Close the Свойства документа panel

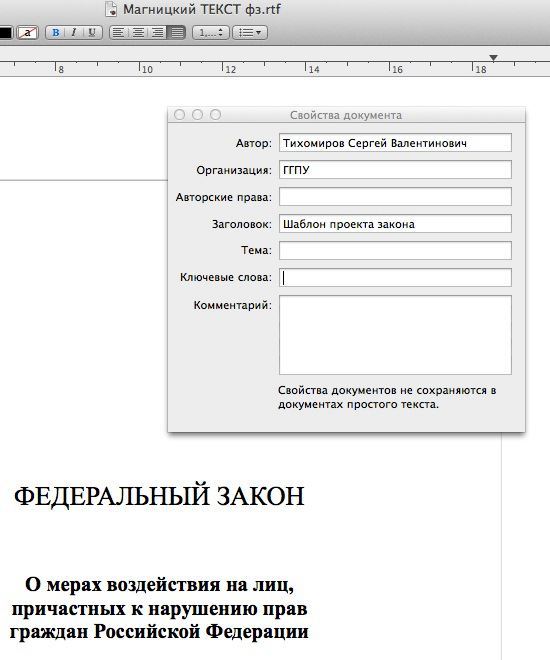click(x=179, y=114)
